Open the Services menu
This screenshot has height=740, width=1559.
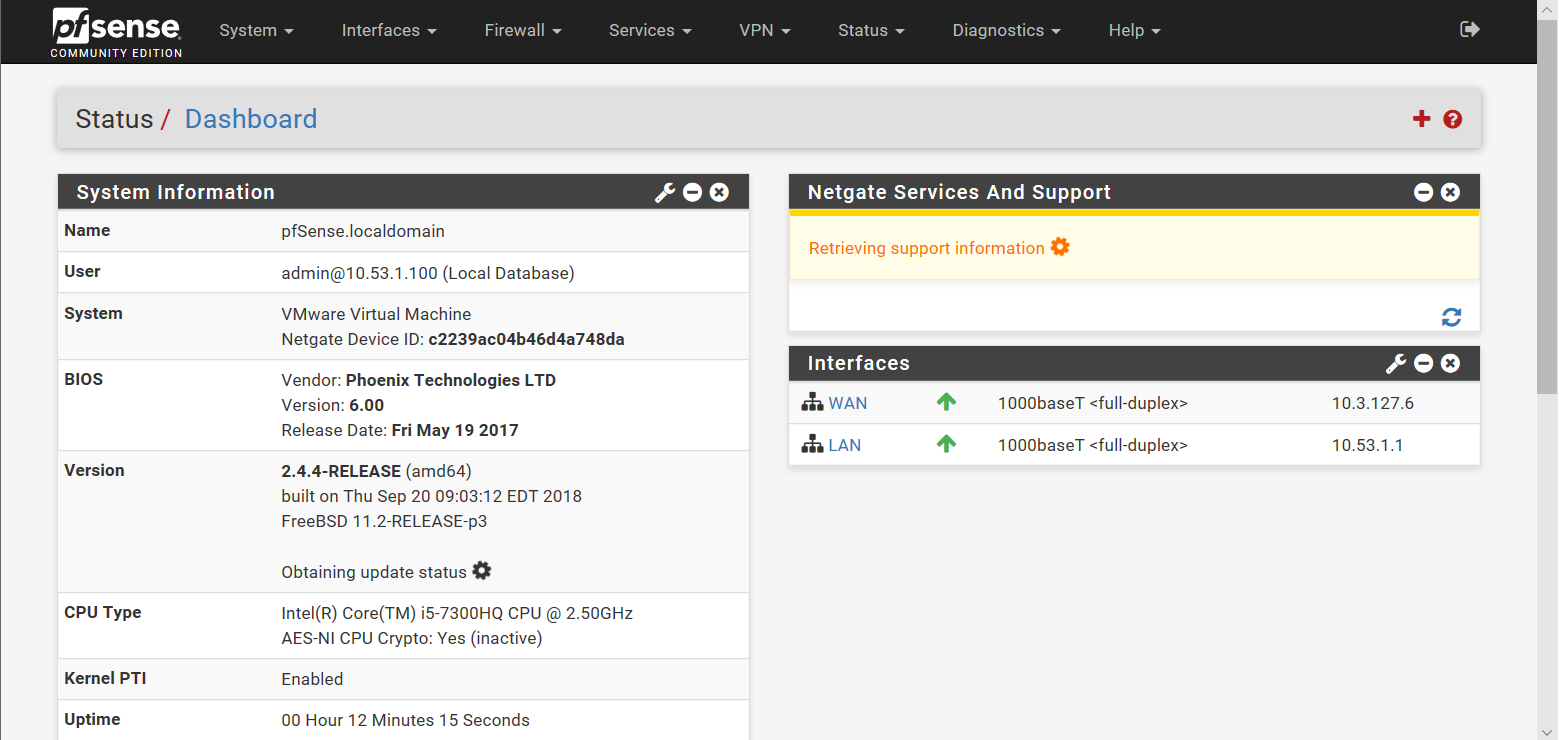point(648,30)
